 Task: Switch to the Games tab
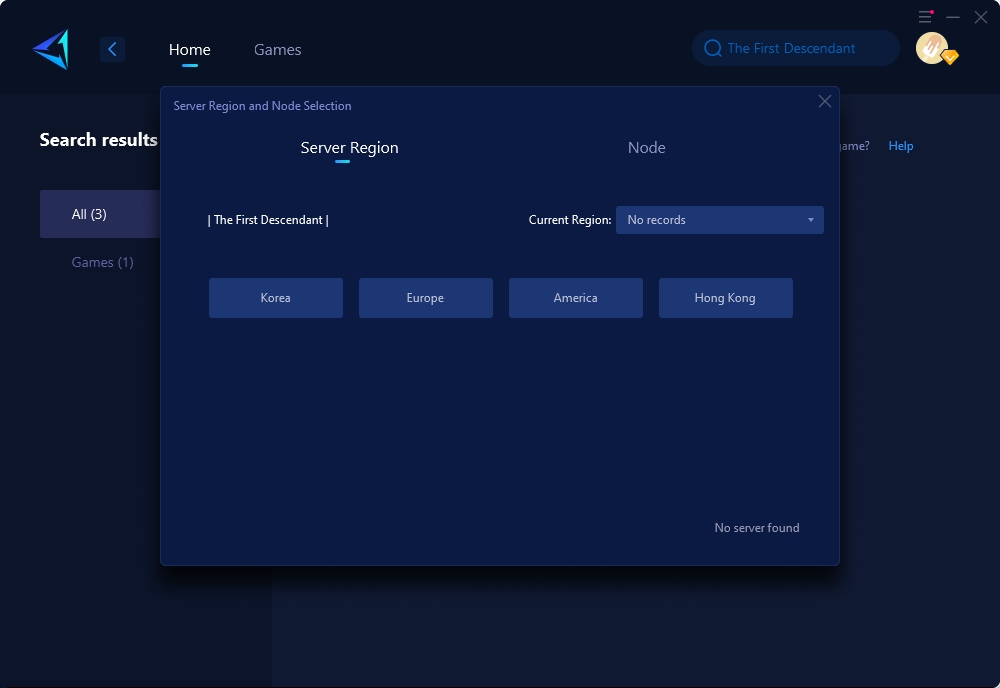point(277,50)
